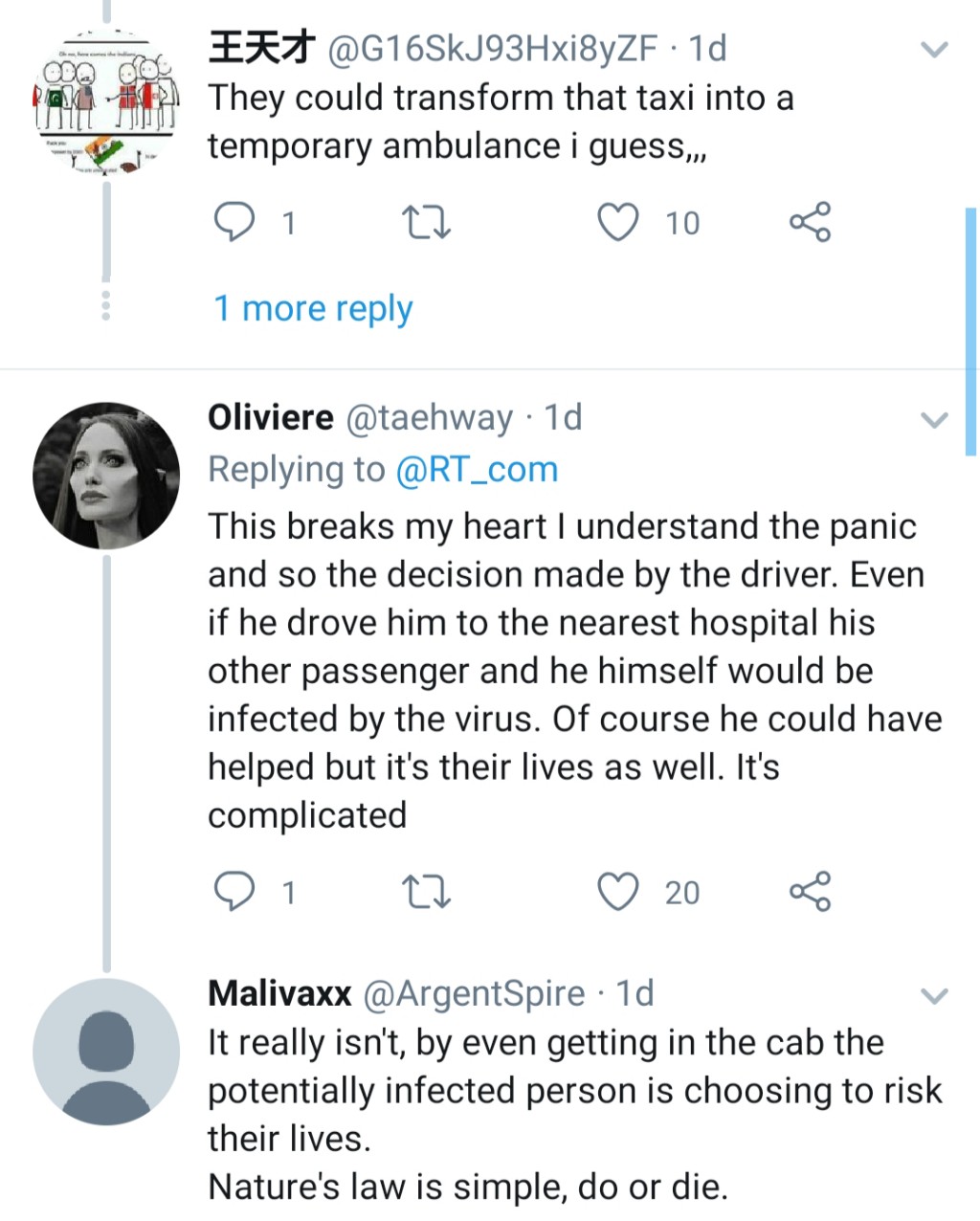Reply to the 王天才 taxi ambulance tweet
Screen dimensions: 980x1221
234,222
